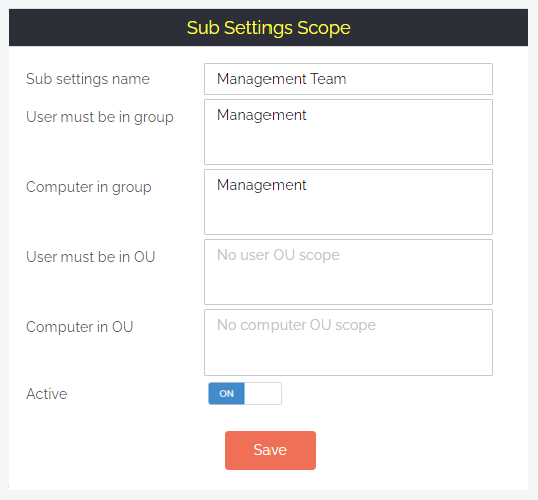Click inside the User must be in group box
Image resolution: width=538 pixels, height=500 pixels.
pos(348,132)
